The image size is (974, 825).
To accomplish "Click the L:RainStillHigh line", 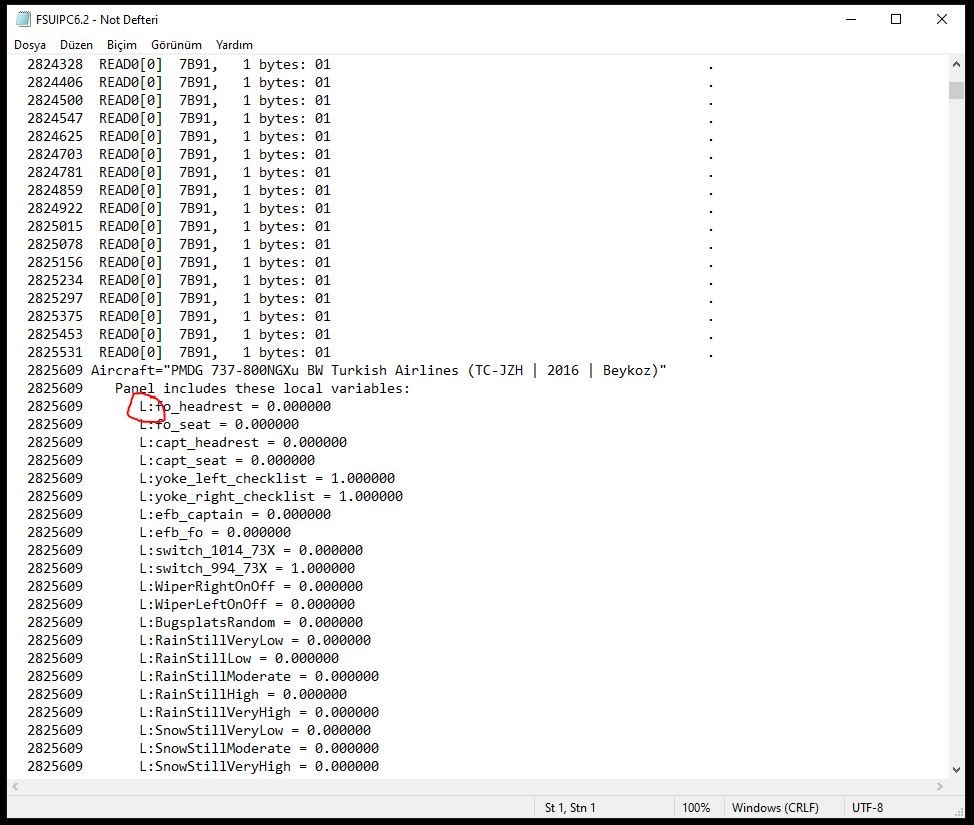I will 187,695.
